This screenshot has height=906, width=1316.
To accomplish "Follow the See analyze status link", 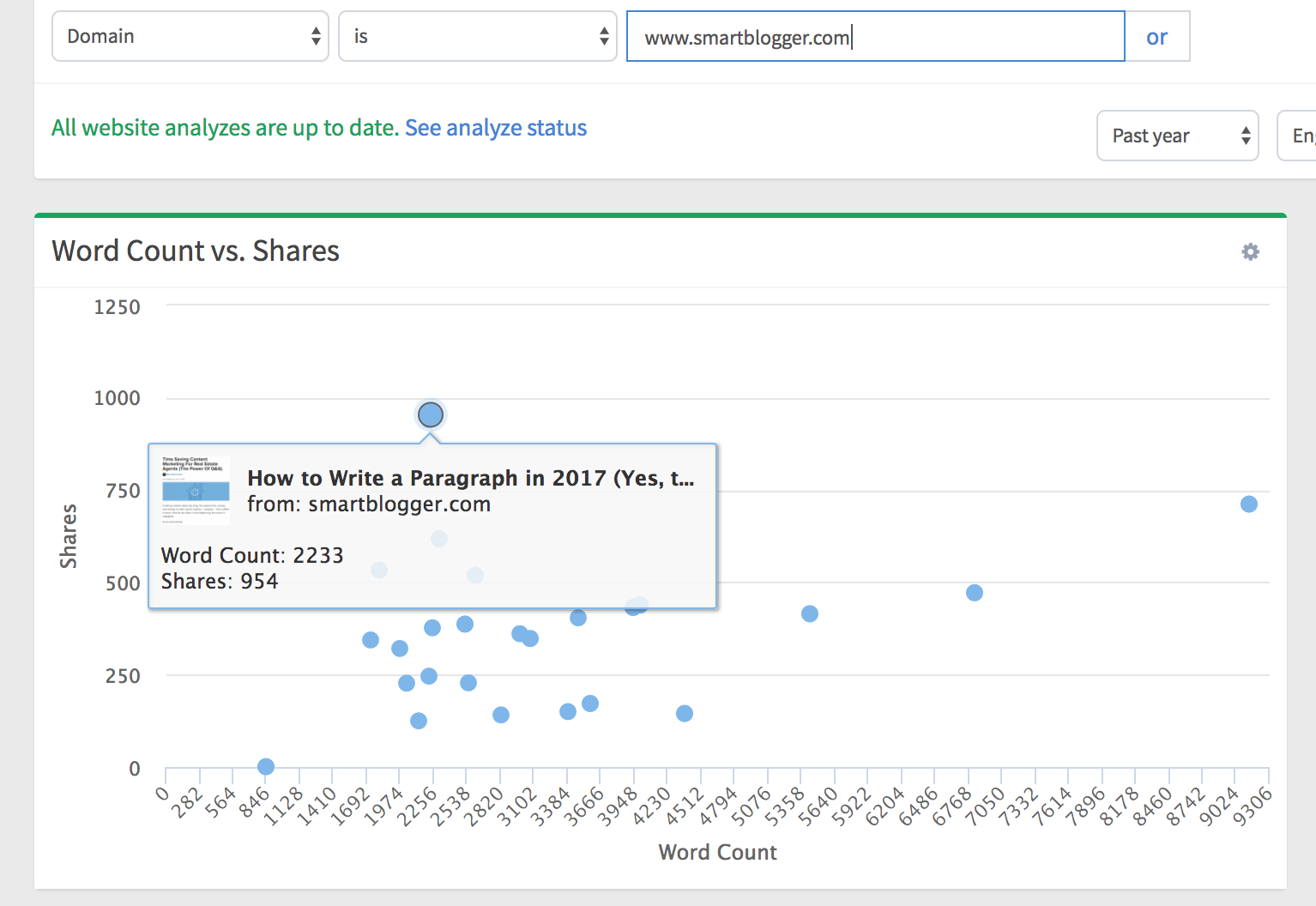I will coord(496,128).
